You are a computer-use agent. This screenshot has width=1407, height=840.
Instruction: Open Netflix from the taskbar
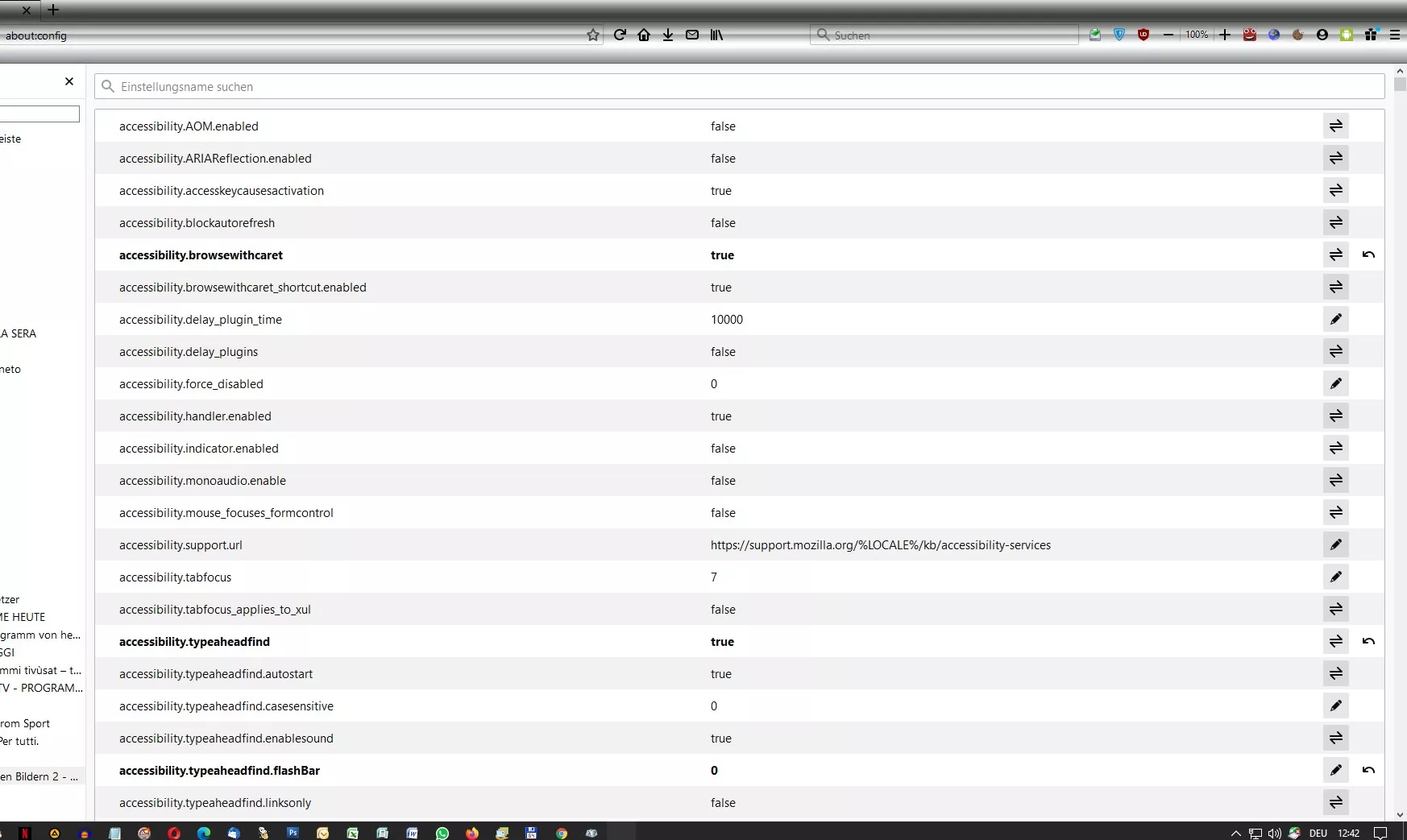[x=25, y=833]
